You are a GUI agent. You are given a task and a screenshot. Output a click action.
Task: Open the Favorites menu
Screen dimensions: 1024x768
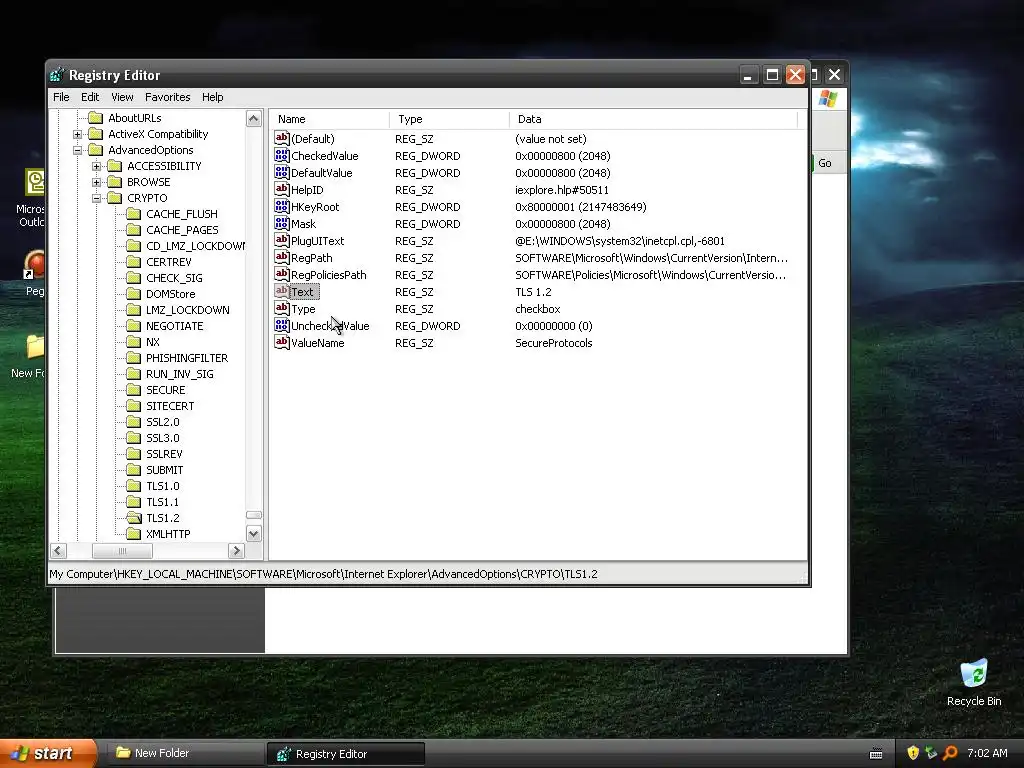168,97
